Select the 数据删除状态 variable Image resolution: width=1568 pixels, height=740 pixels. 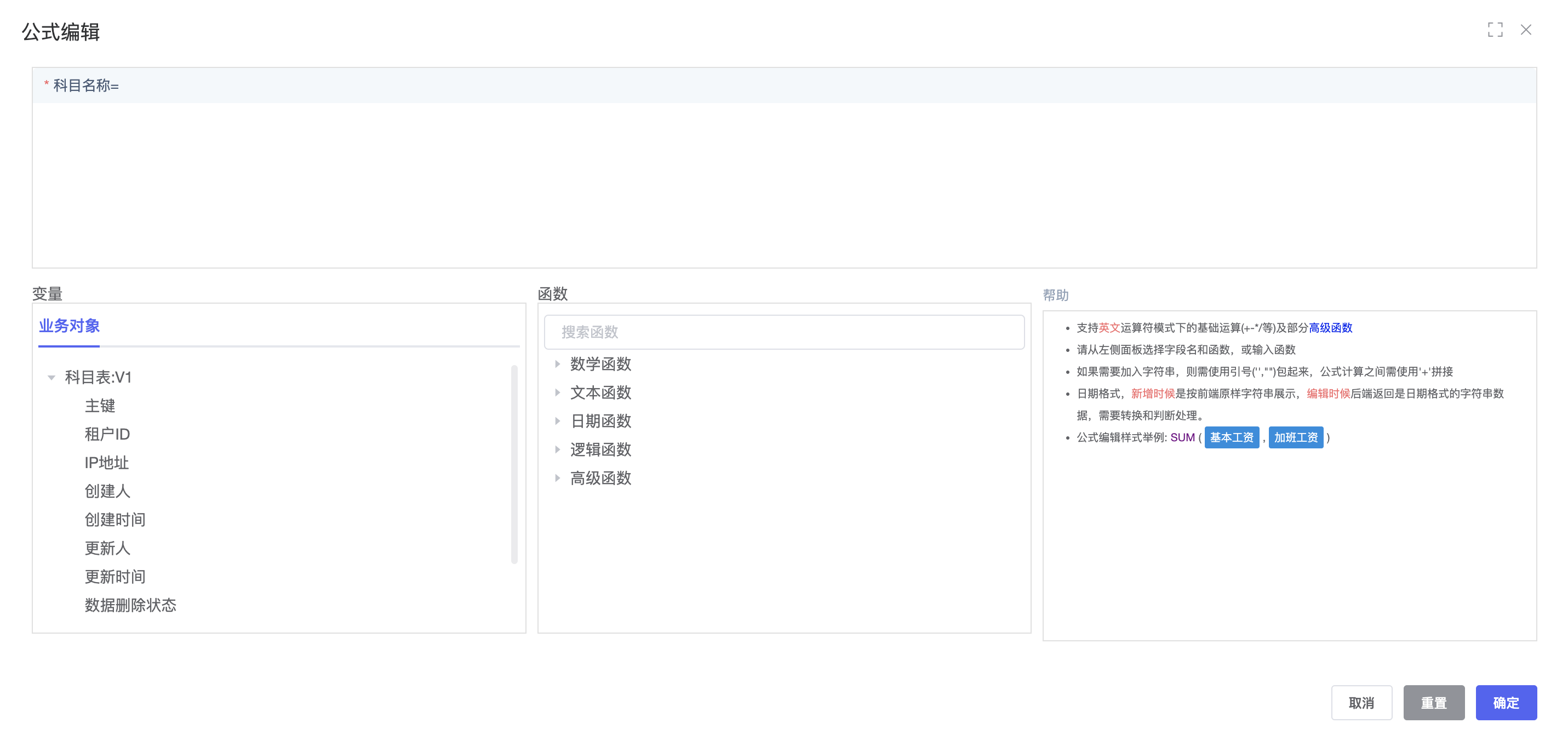pyautogui.click(x=130, y=605)
